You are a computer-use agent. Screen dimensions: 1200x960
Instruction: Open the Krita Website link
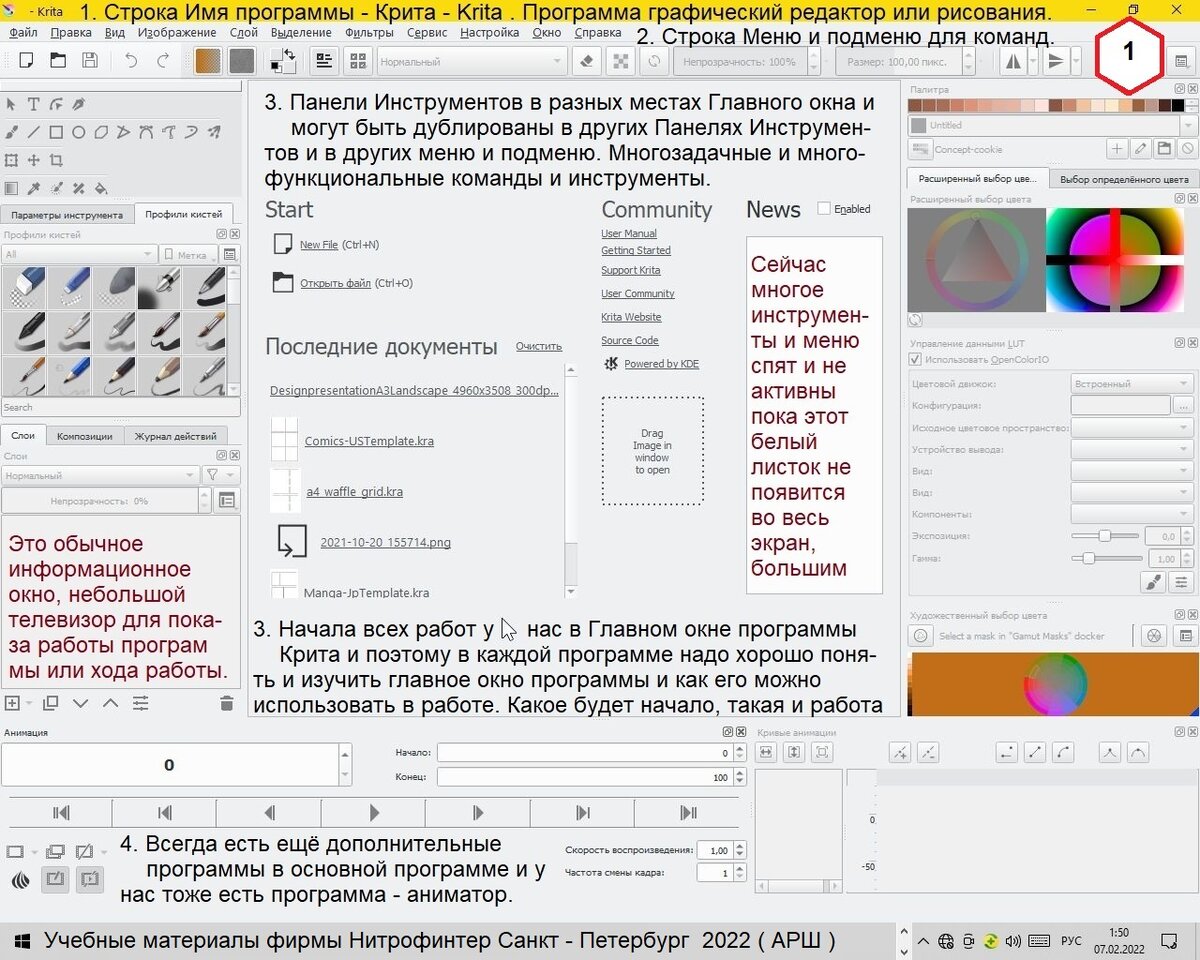pyautogui.click(x=631, y=317)
